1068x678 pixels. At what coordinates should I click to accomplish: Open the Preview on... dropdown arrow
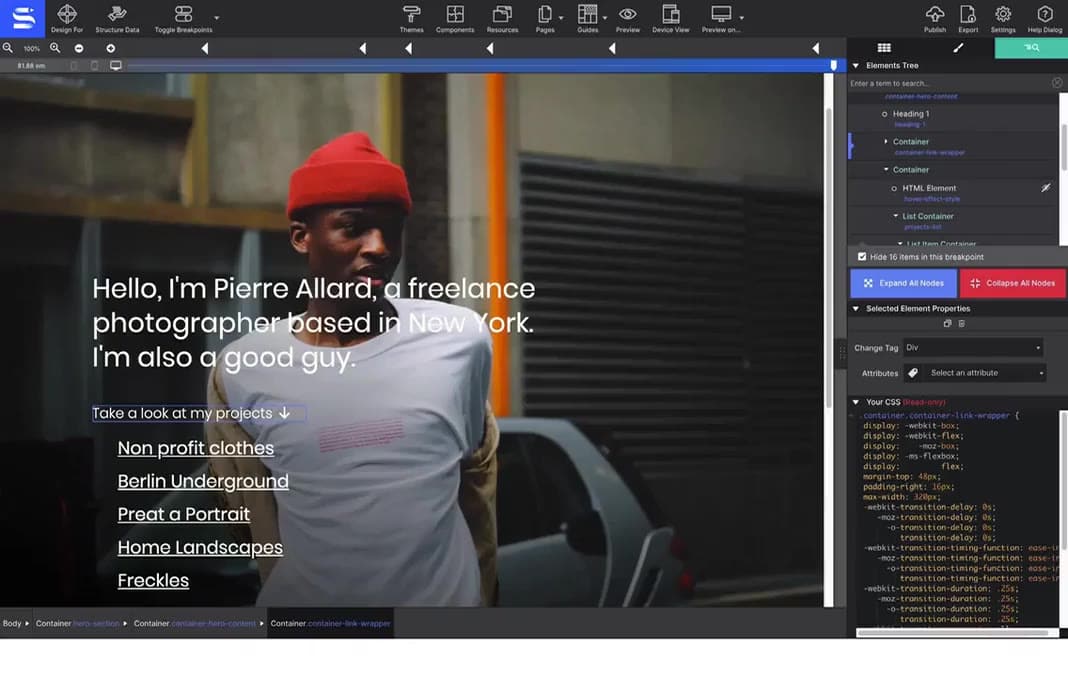click(x=742, y=18)
